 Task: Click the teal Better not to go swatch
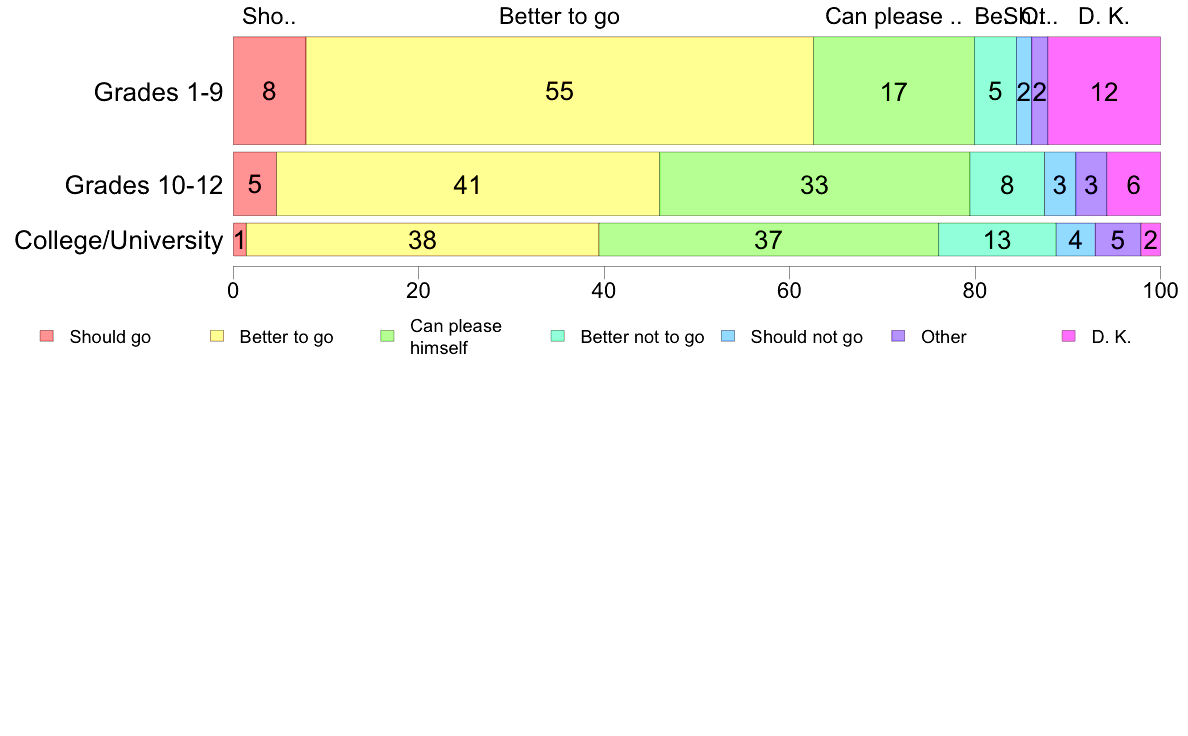click(x=558, y=336)
